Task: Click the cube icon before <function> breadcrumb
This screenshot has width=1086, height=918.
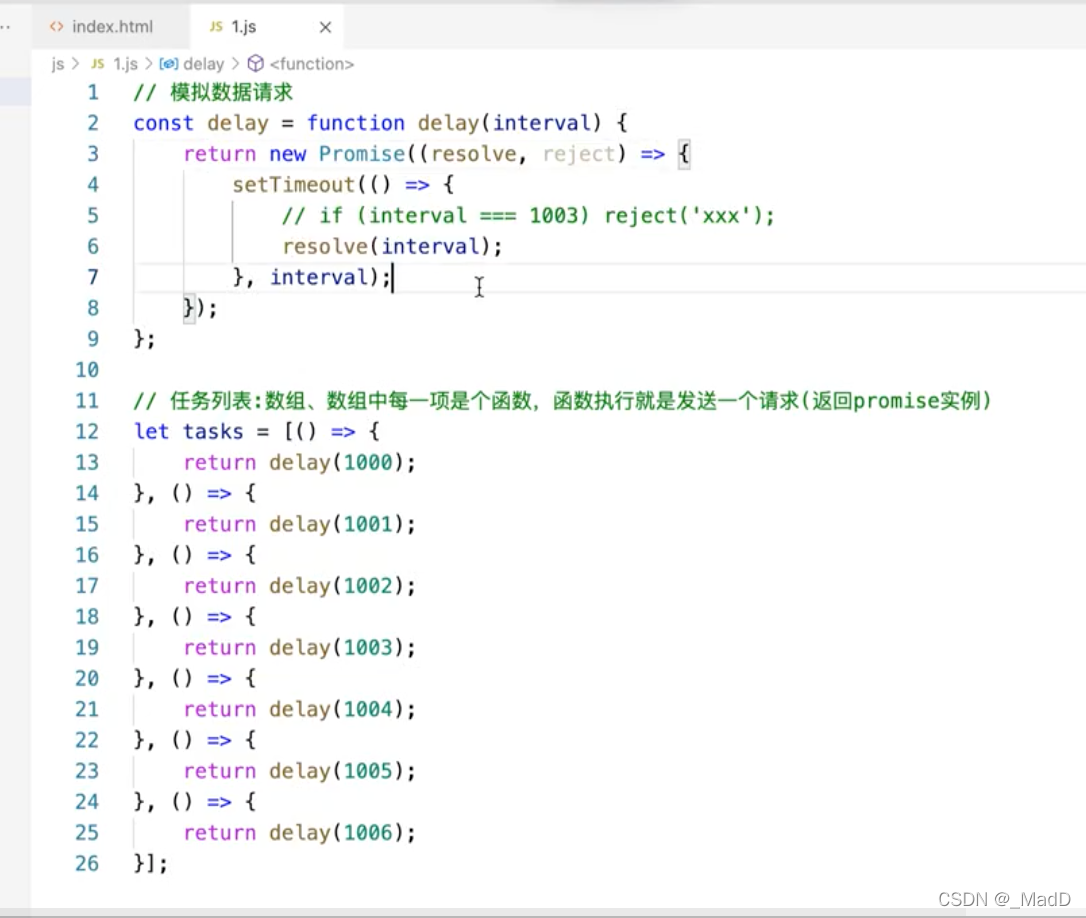Action: (x=256, y=64)
